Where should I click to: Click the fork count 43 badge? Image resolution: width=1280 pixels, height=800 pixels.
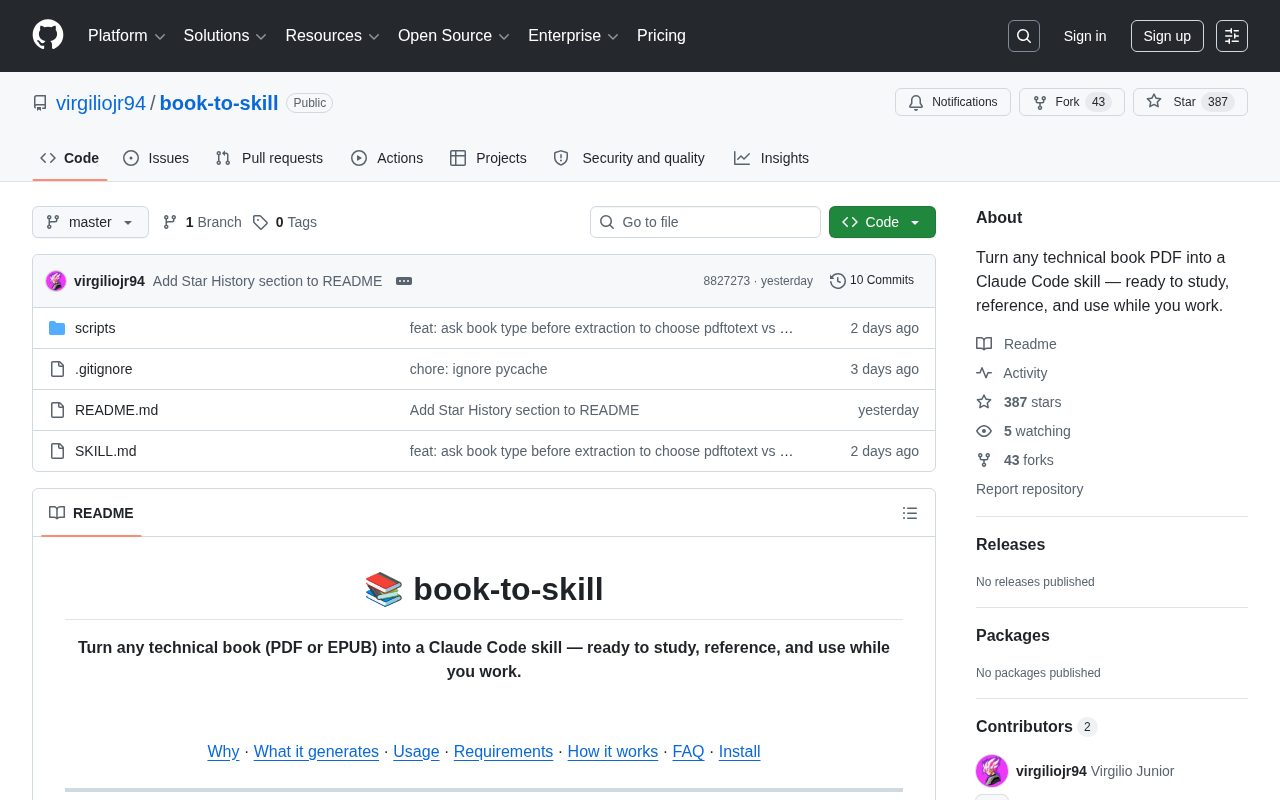[x=1098, y=102]
